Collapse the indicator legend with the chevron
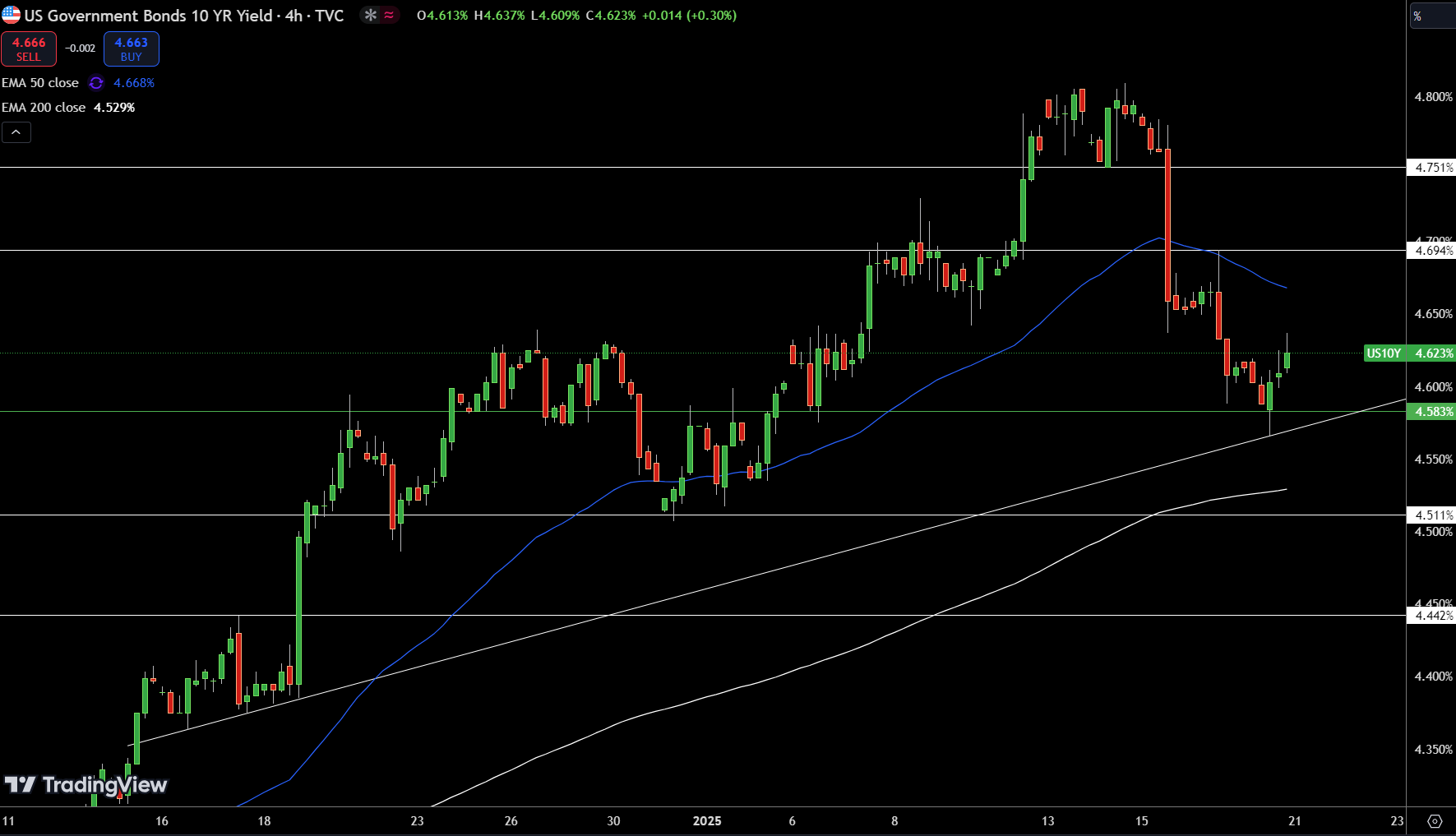 coord(16,132)
